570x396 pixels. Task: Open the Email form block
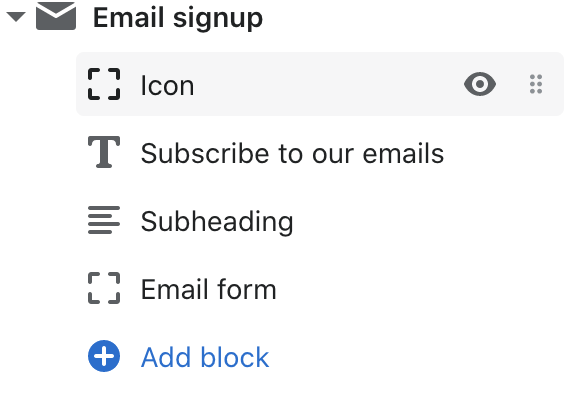pyautogui.click(x=209, y=289)
